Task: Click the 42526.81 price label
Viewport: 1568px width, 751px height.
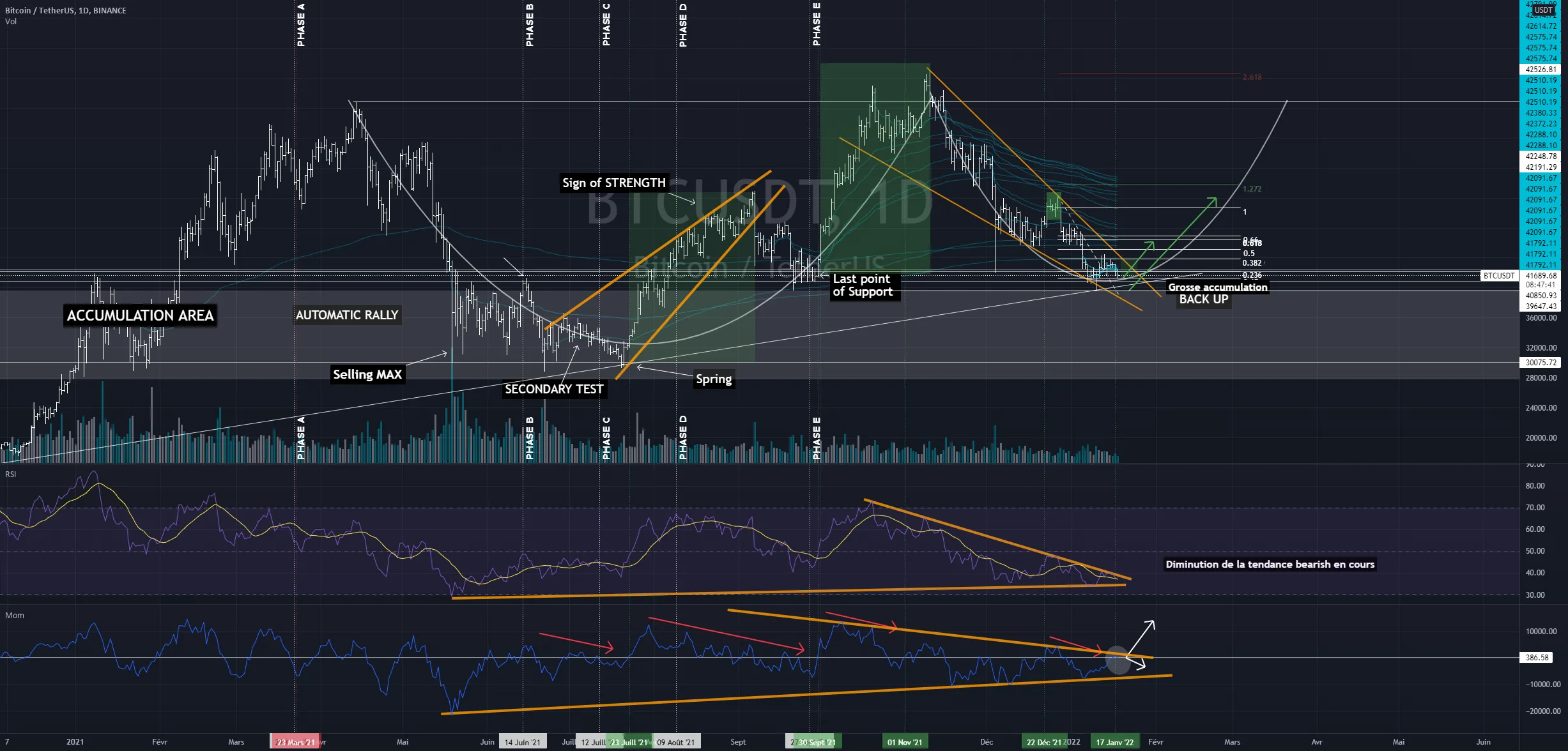Action: coord(1541,69)
